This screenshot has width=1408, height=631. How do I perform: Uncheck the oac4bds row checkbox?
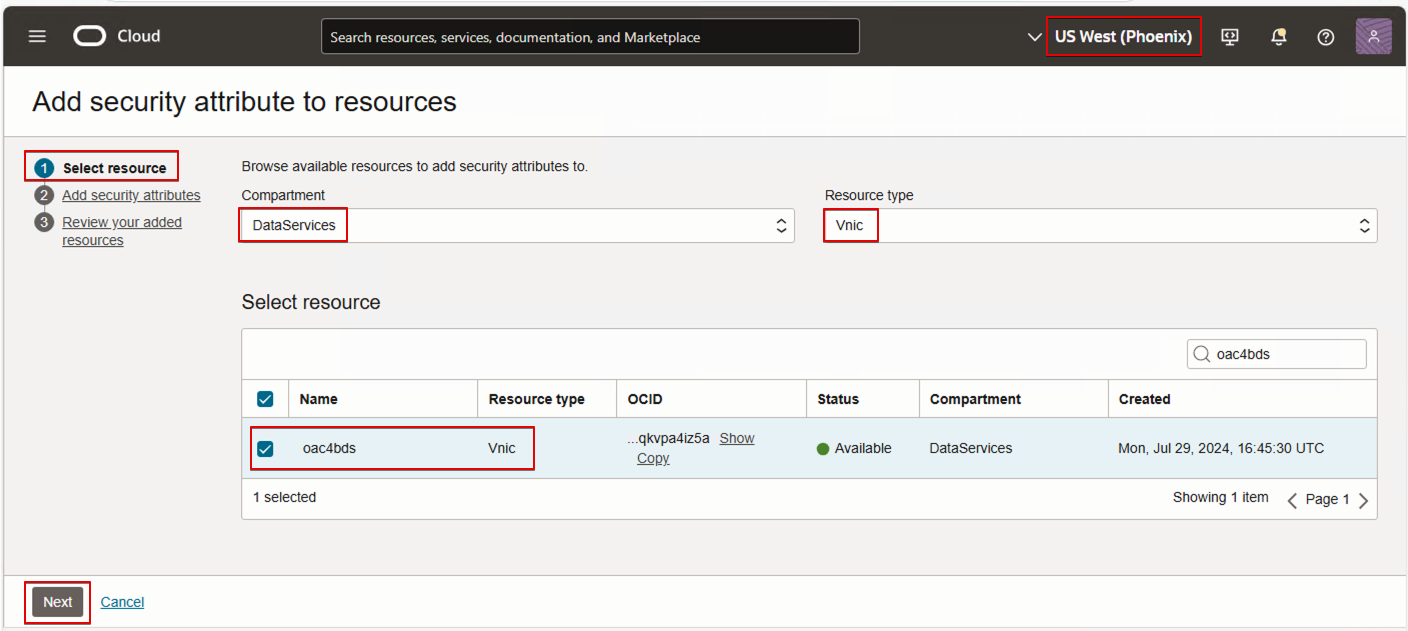point(265,449)
